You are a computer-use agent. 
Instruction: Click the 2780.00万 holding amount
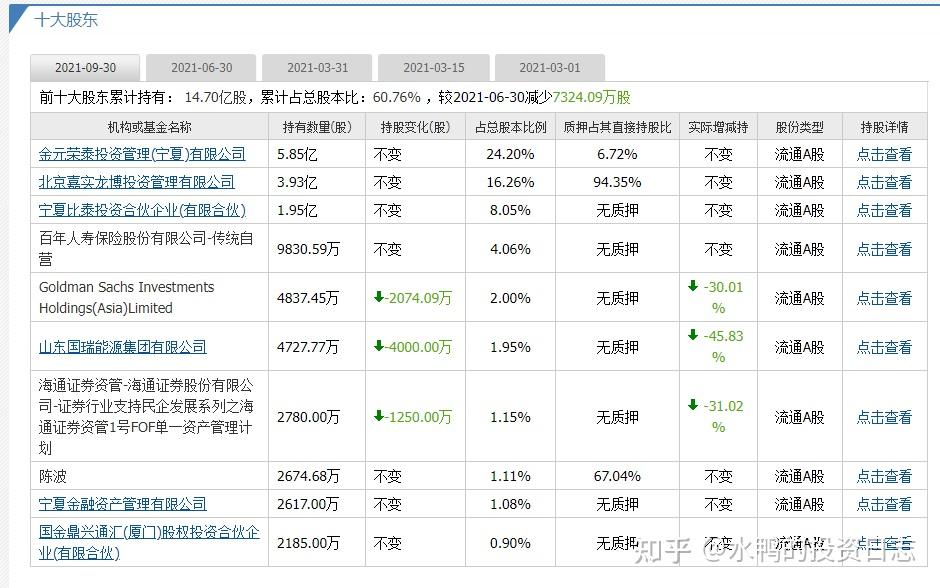tap(308, 417)
